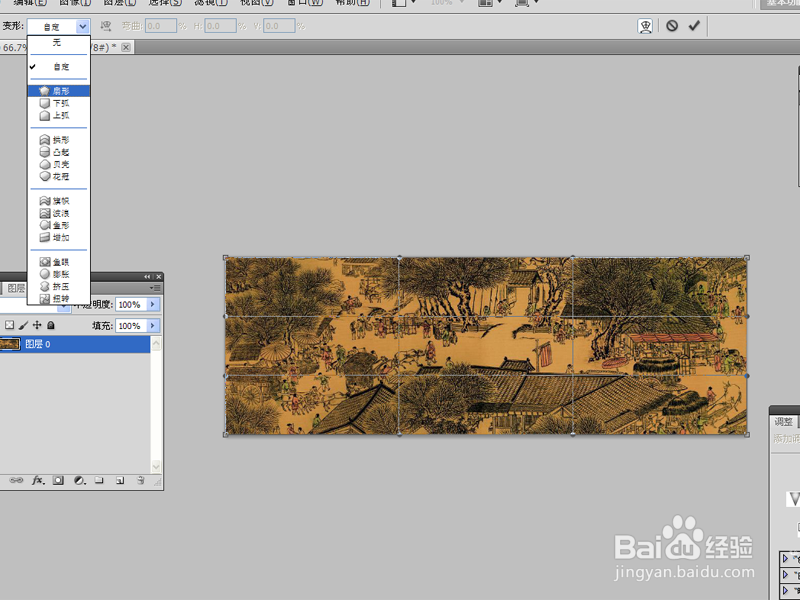The image size is (800, 600).
Task: Select the checked 自定 (Custom) warp option
Action: tap(59, 66)
